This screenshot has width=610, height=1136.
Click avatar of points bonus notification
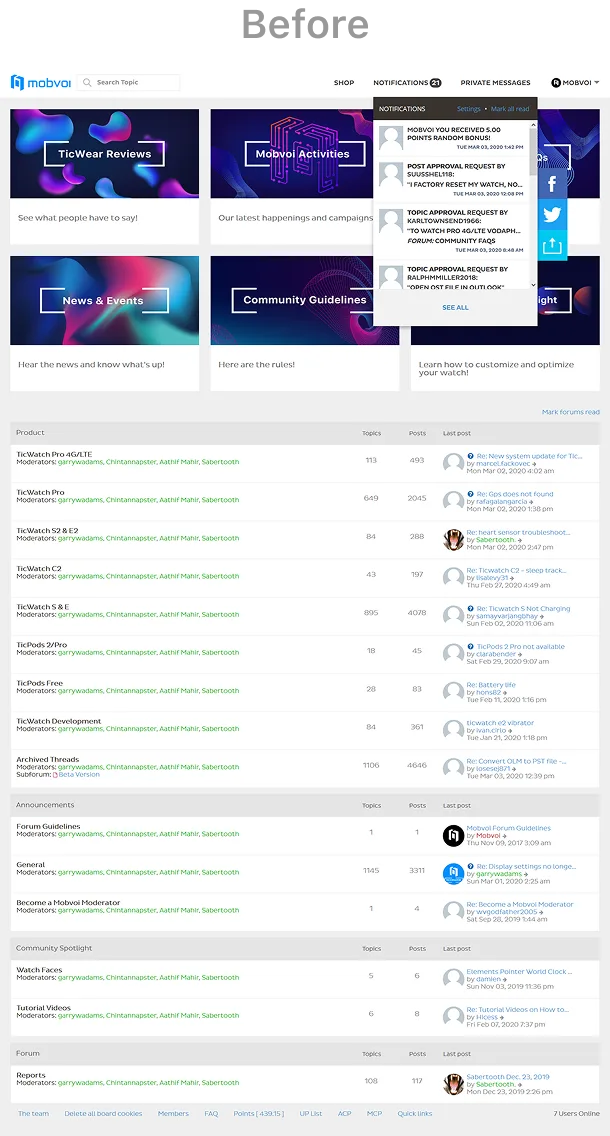391,138
